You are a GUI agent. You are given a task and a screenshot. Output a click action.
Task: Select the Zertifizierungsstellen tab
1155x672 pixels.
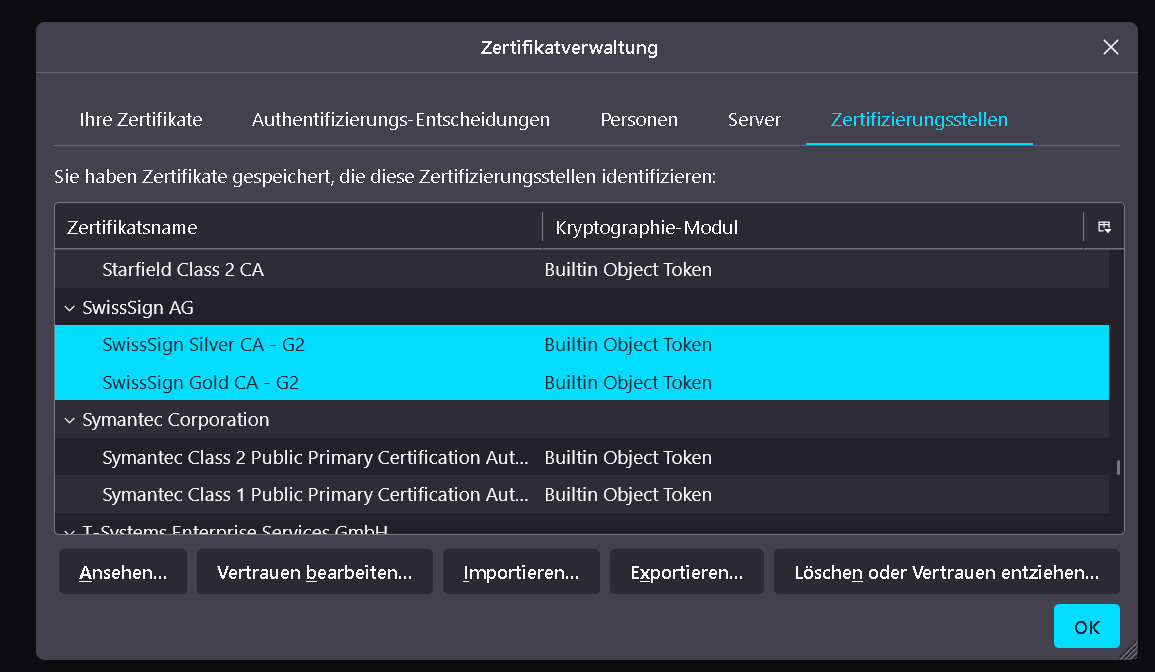919,120
